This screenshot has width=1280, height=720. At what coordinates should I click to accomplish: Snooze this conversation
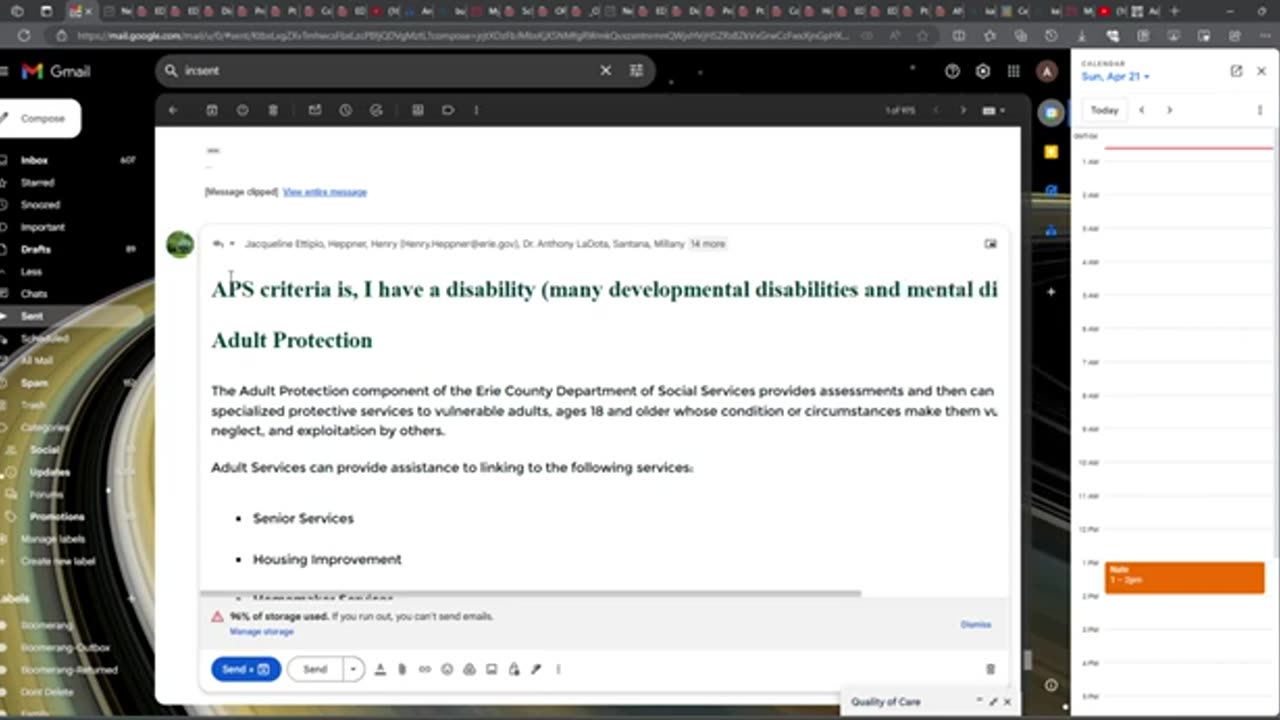coord(345,110)
